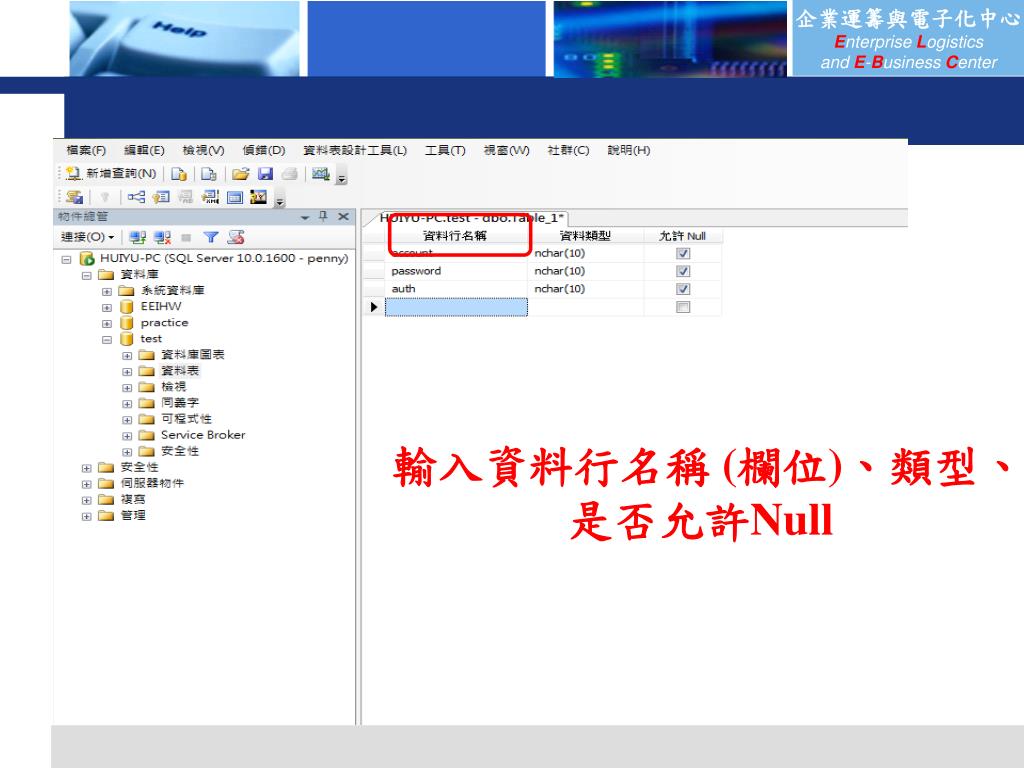Select the 資料表 tables folder
This screenshot has width=1024, height=768.
pos(180,371)
